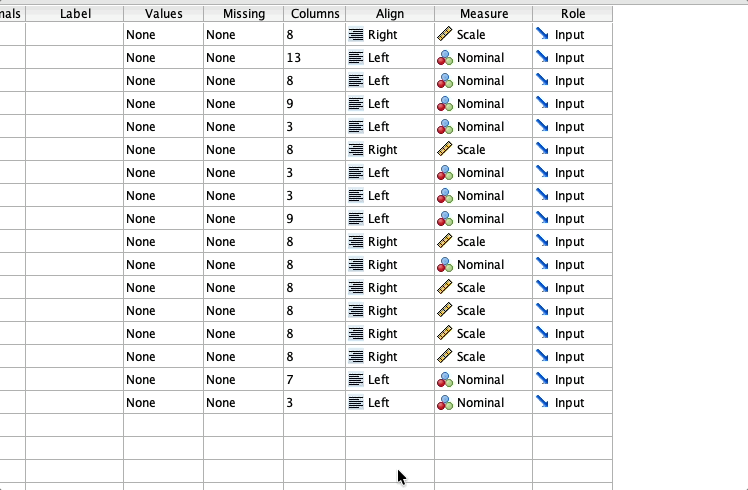Click the Values column header

pos(163,14)
